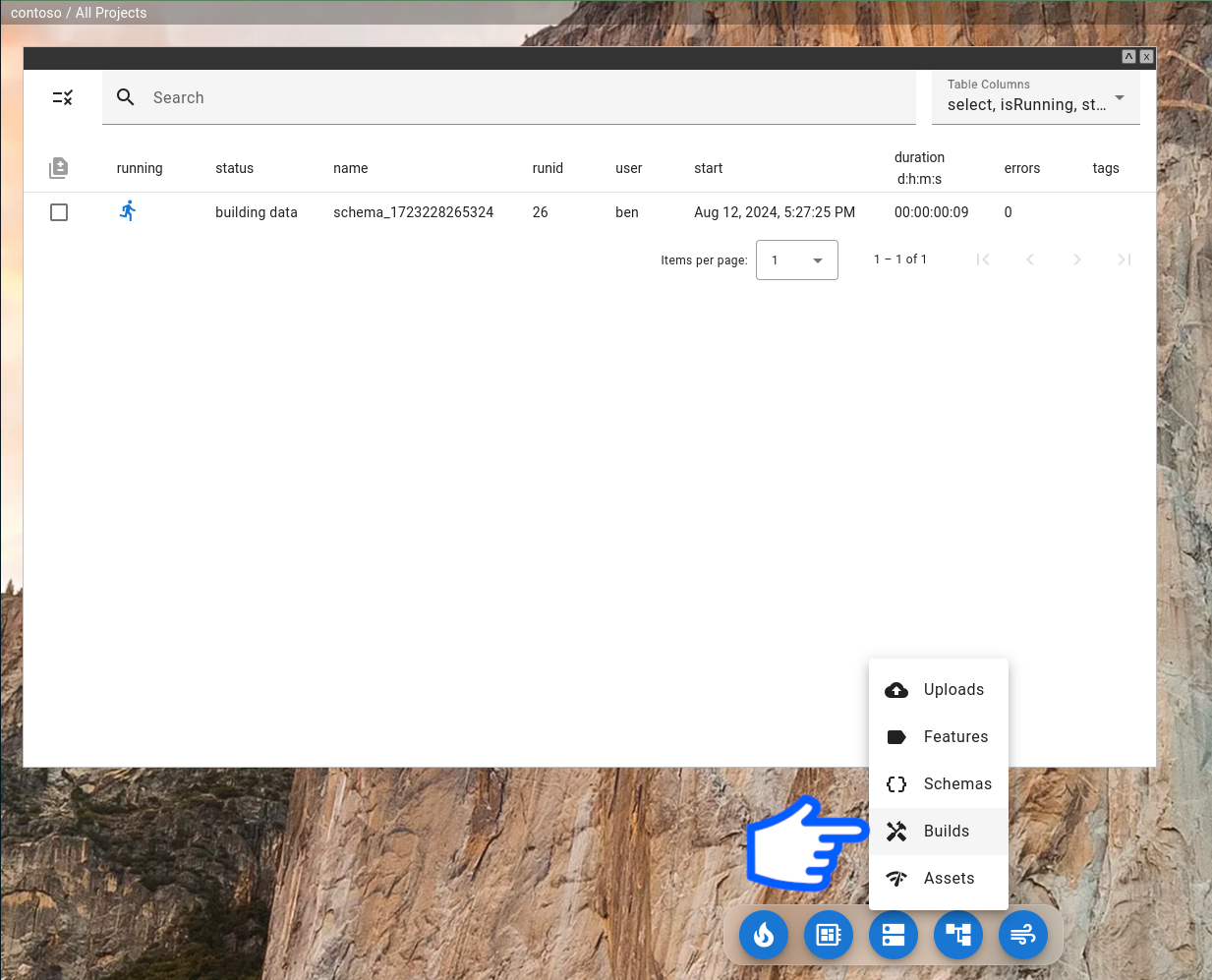The height and width of the screenshot is (980, 1212).
Task: Sort by the start column header
Action: (708, 168)
